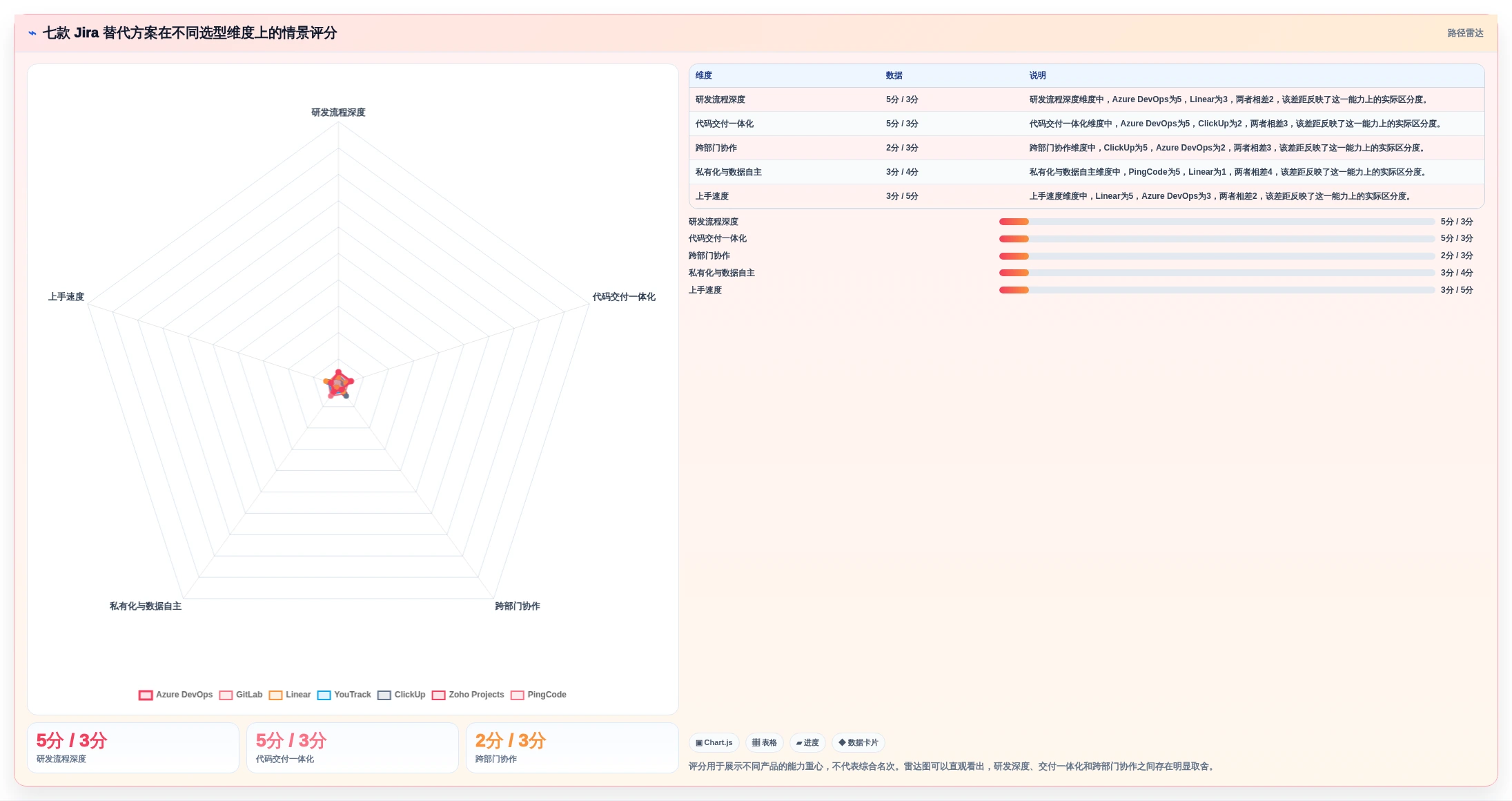Click the 跨部门协作 progress bar
1512x801 pixels.
tap(1217, 256)
